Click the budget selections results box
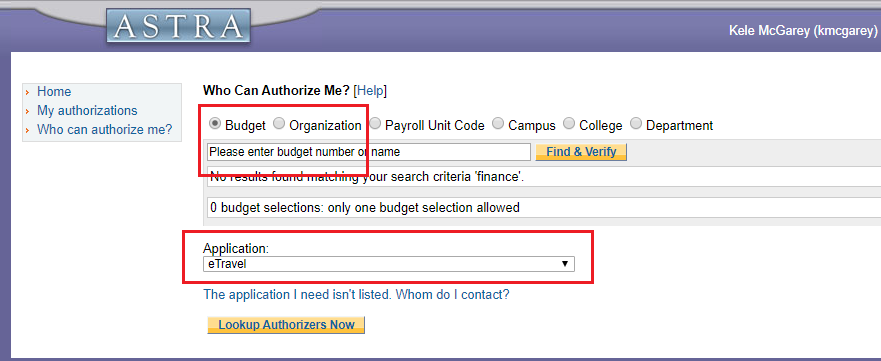Image resolution: width=881 pixels, height=361 pixels. pos(544,208)
